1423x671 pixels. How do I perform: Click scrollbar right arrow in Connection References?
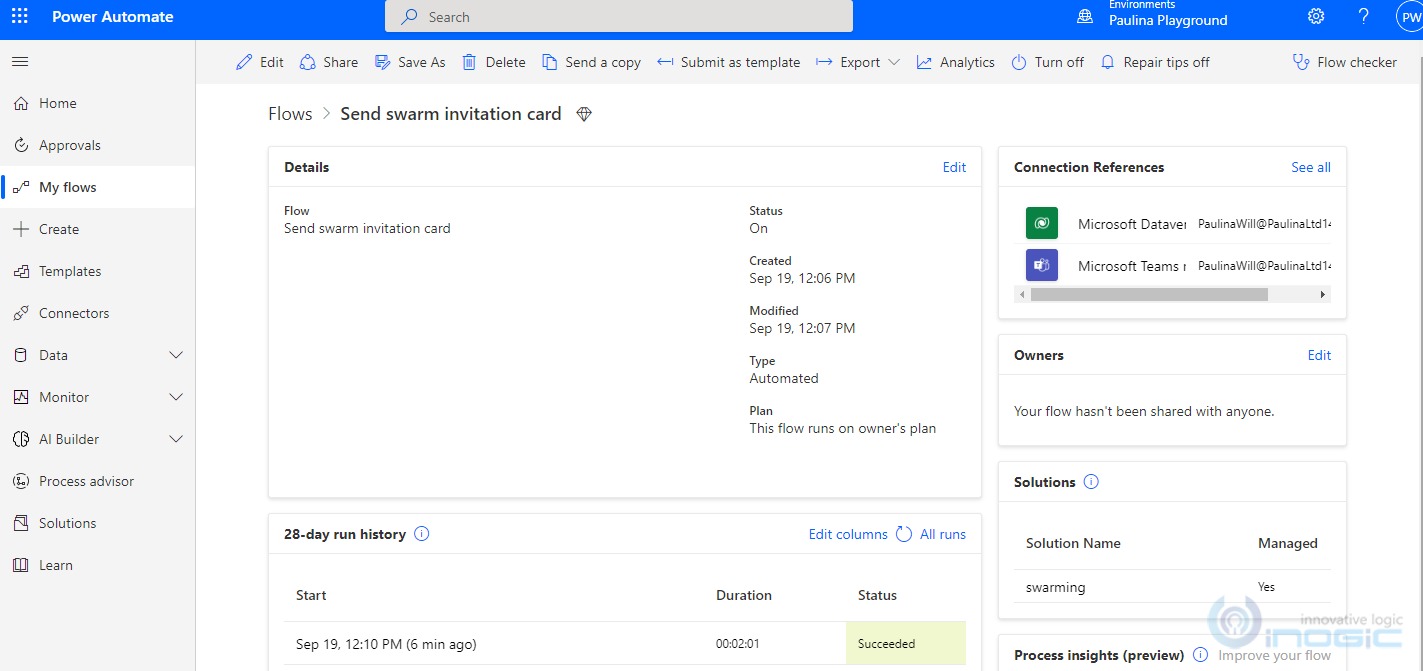click(x=1323, y=295)
